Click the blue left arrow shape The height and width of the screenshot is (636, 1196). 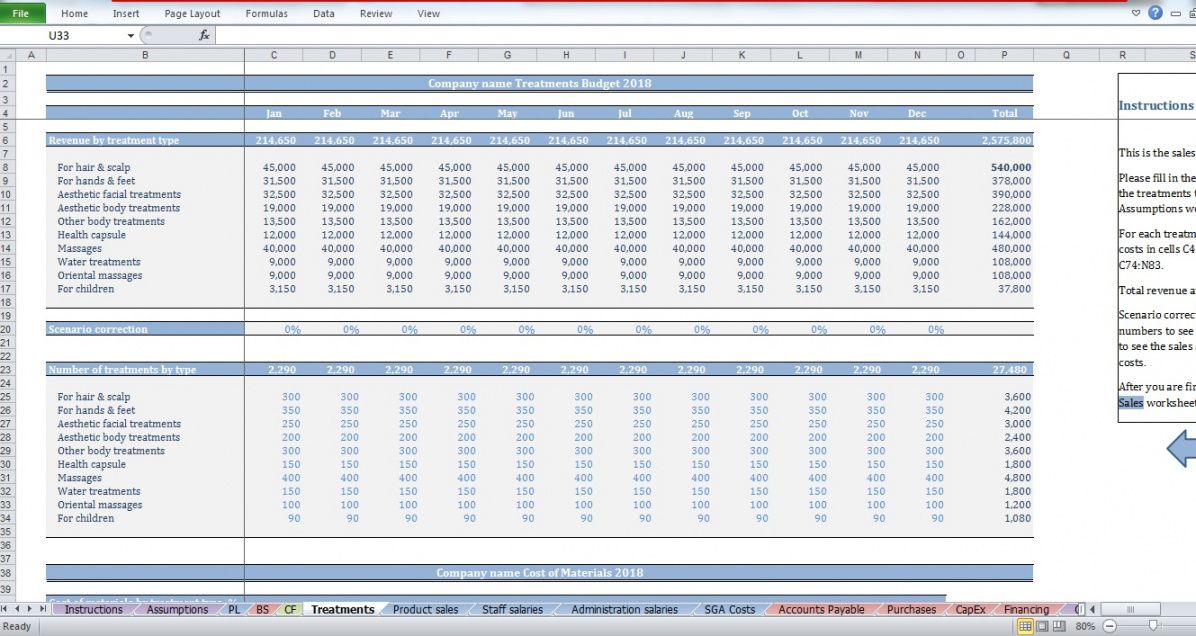tap(1181, 449)
